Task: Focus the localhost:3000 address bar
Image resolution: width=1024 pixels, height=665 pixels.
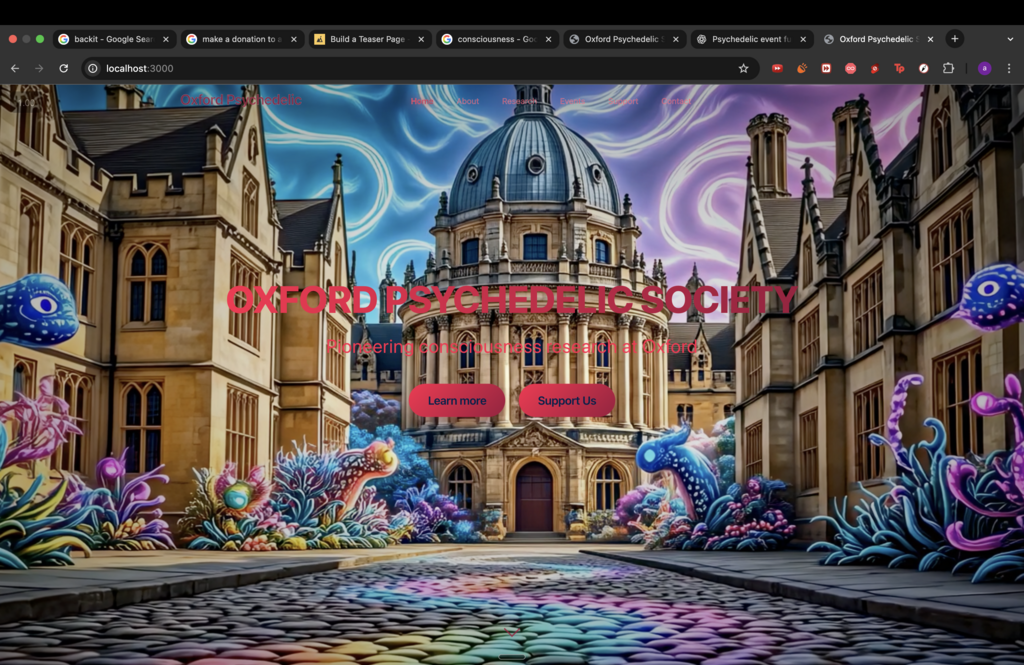Action: [400, 68]
